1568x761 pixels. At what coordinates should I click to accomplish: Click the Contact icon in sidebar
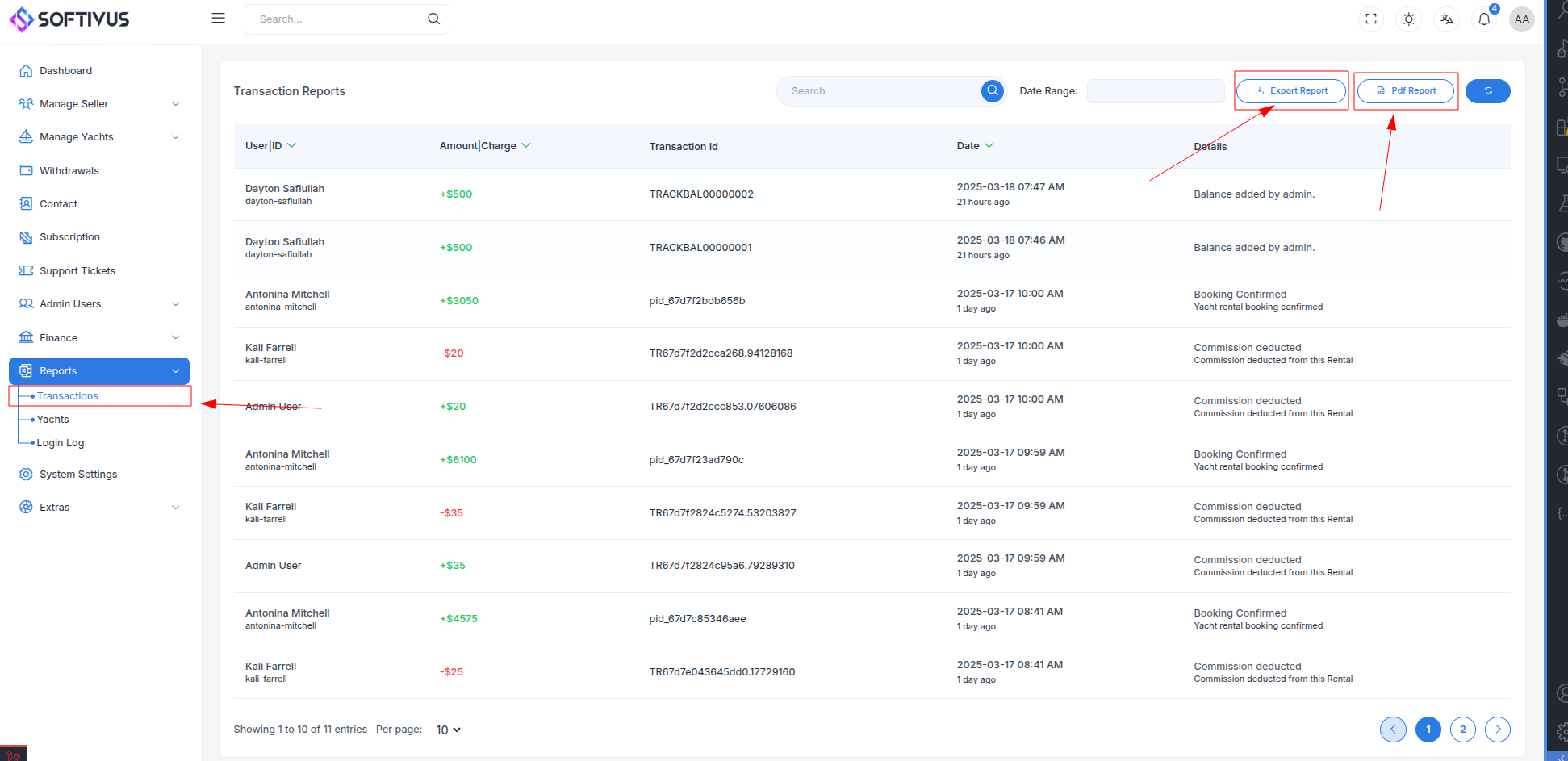coord(26,203)
